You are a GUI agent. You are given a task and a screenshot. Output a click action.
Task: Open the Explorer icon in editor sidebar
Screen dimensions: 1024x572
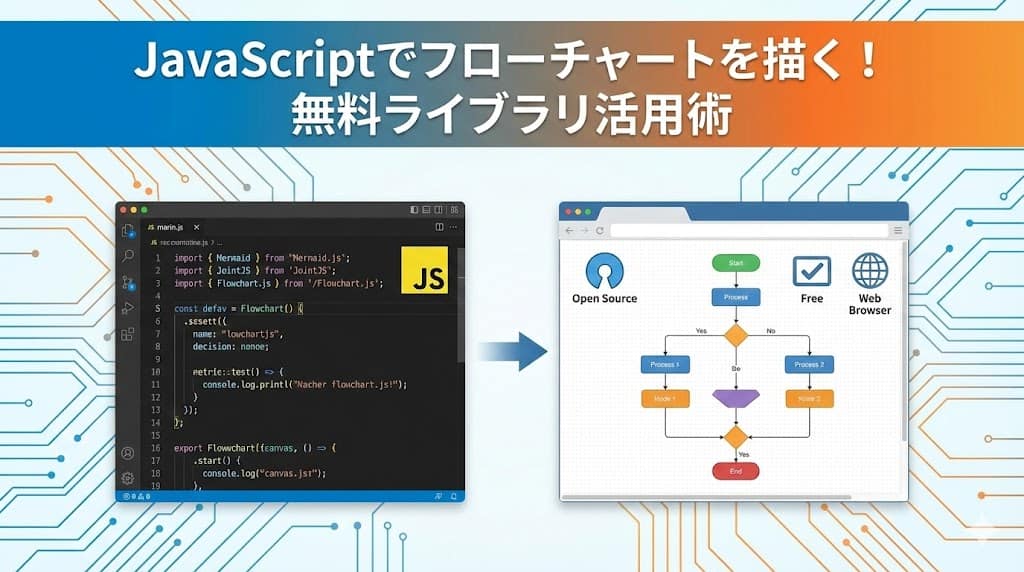(128, 231)
